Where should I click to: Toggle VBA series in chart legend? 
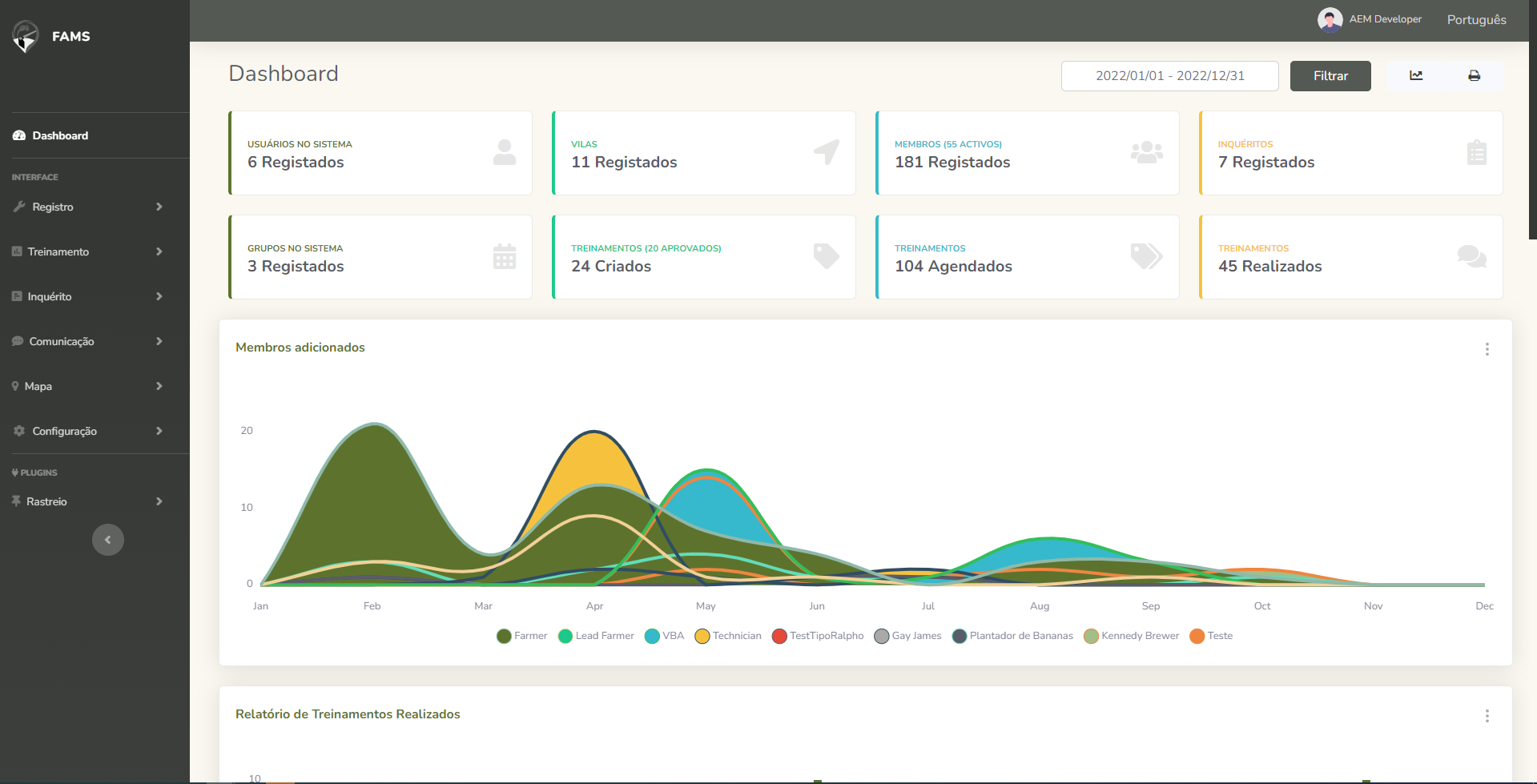pos(664,636)
